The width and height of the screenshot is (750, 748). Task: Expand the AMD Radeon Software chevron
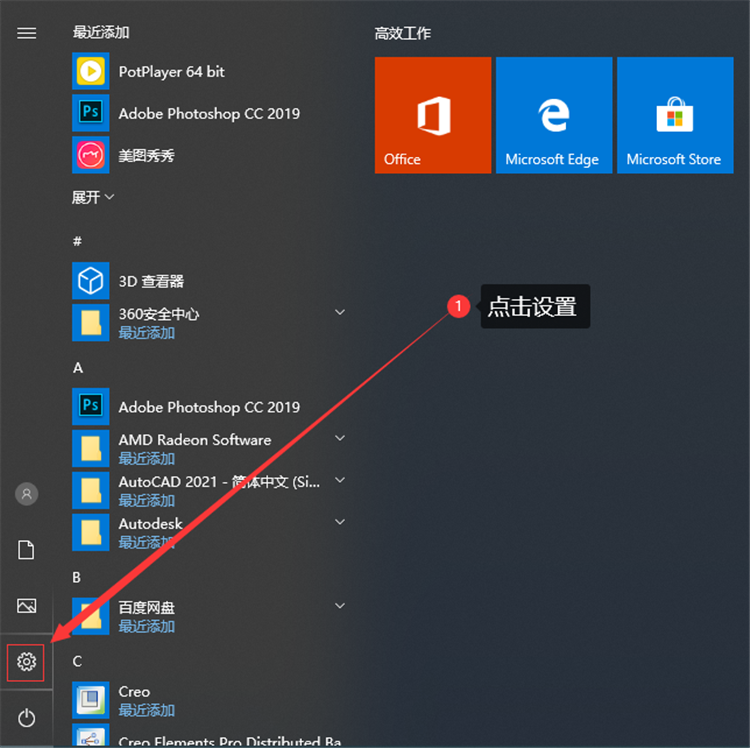pos(340,438)
